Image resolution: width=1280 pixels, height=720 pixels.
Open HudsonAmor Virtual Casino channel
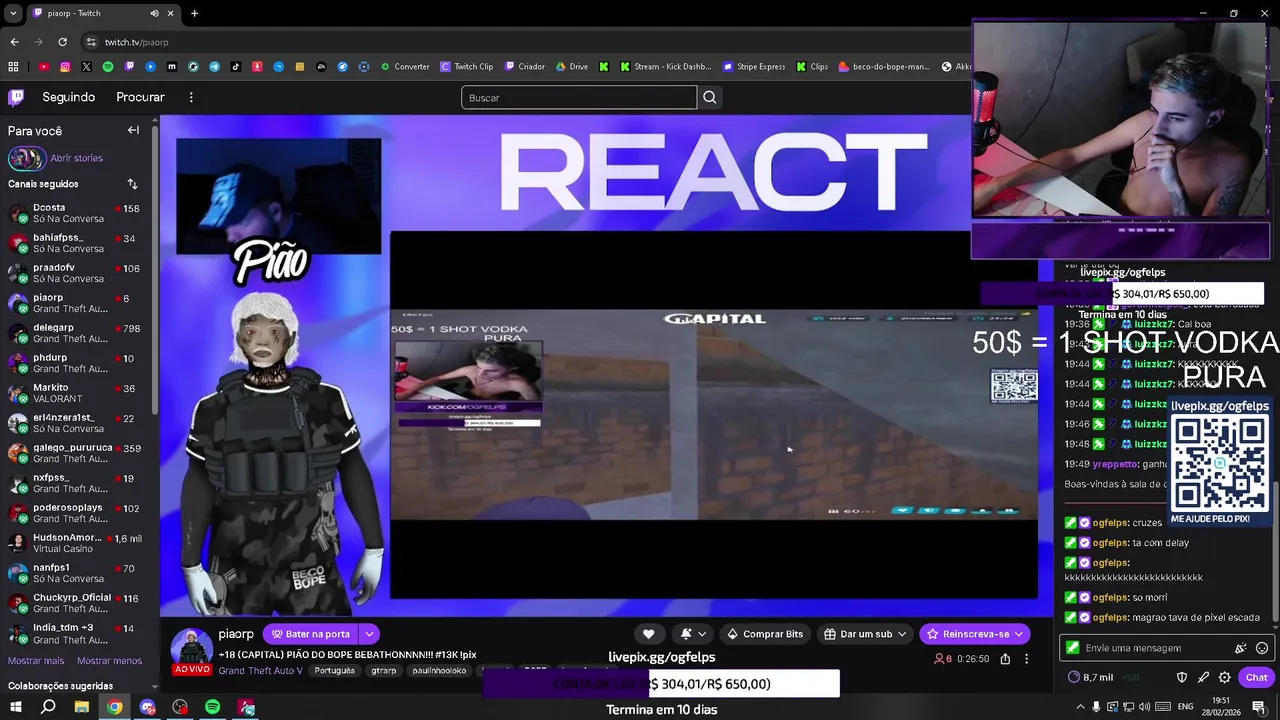pos(78,543)
